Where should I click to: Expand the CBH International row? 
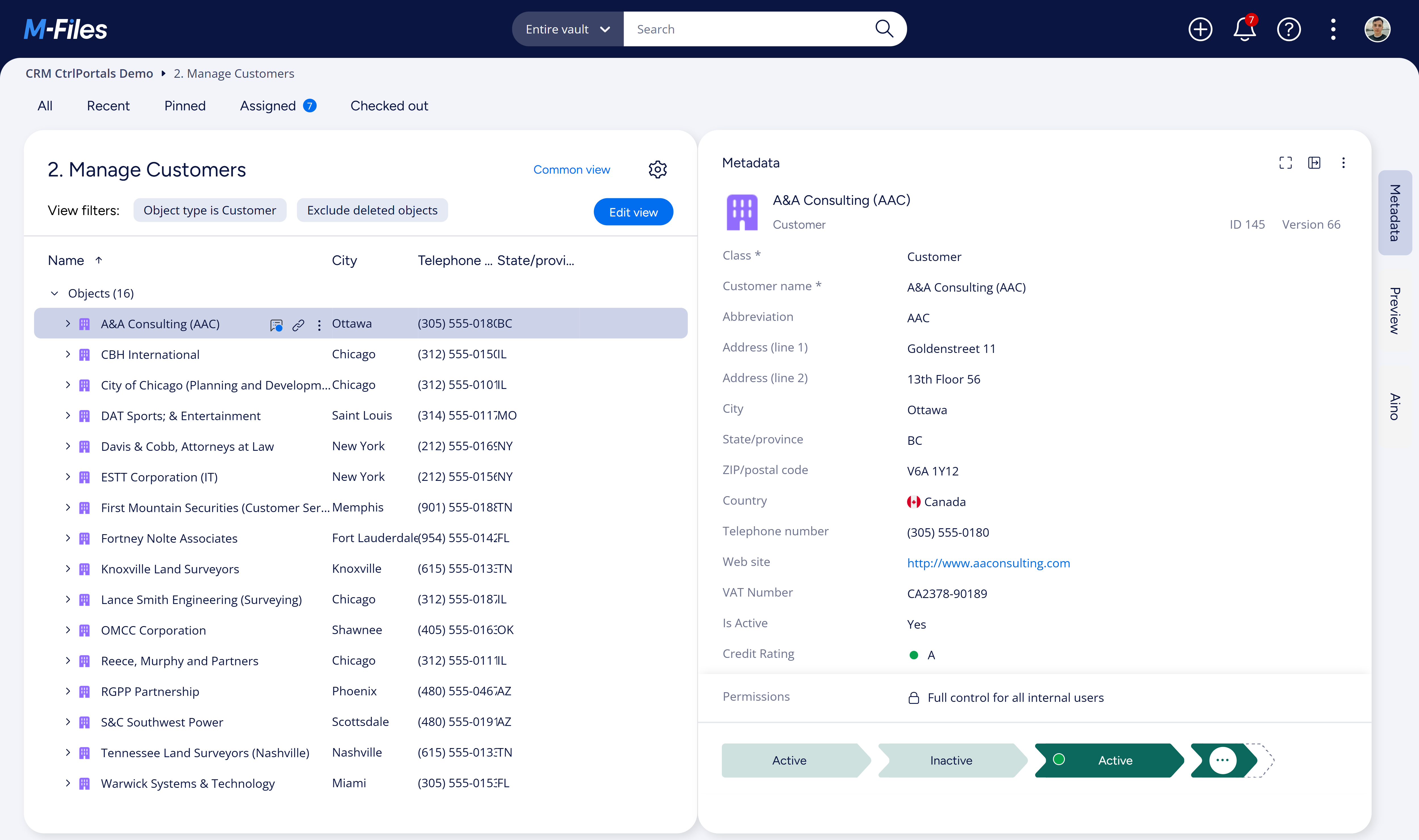coord(68,354)
